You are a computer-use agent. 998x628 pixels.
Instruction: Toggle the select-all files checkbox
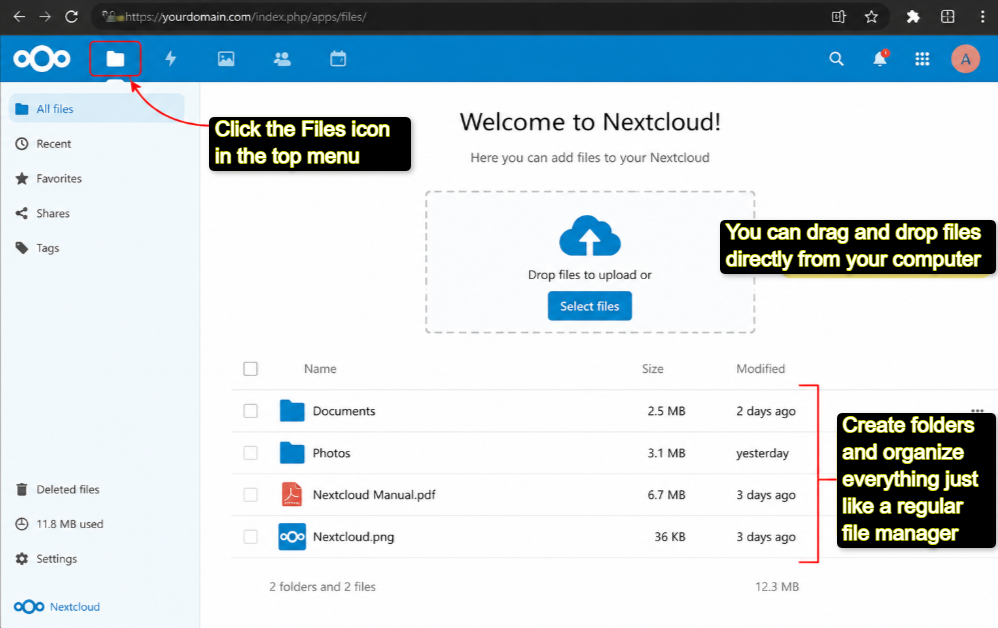coord(251,369)
